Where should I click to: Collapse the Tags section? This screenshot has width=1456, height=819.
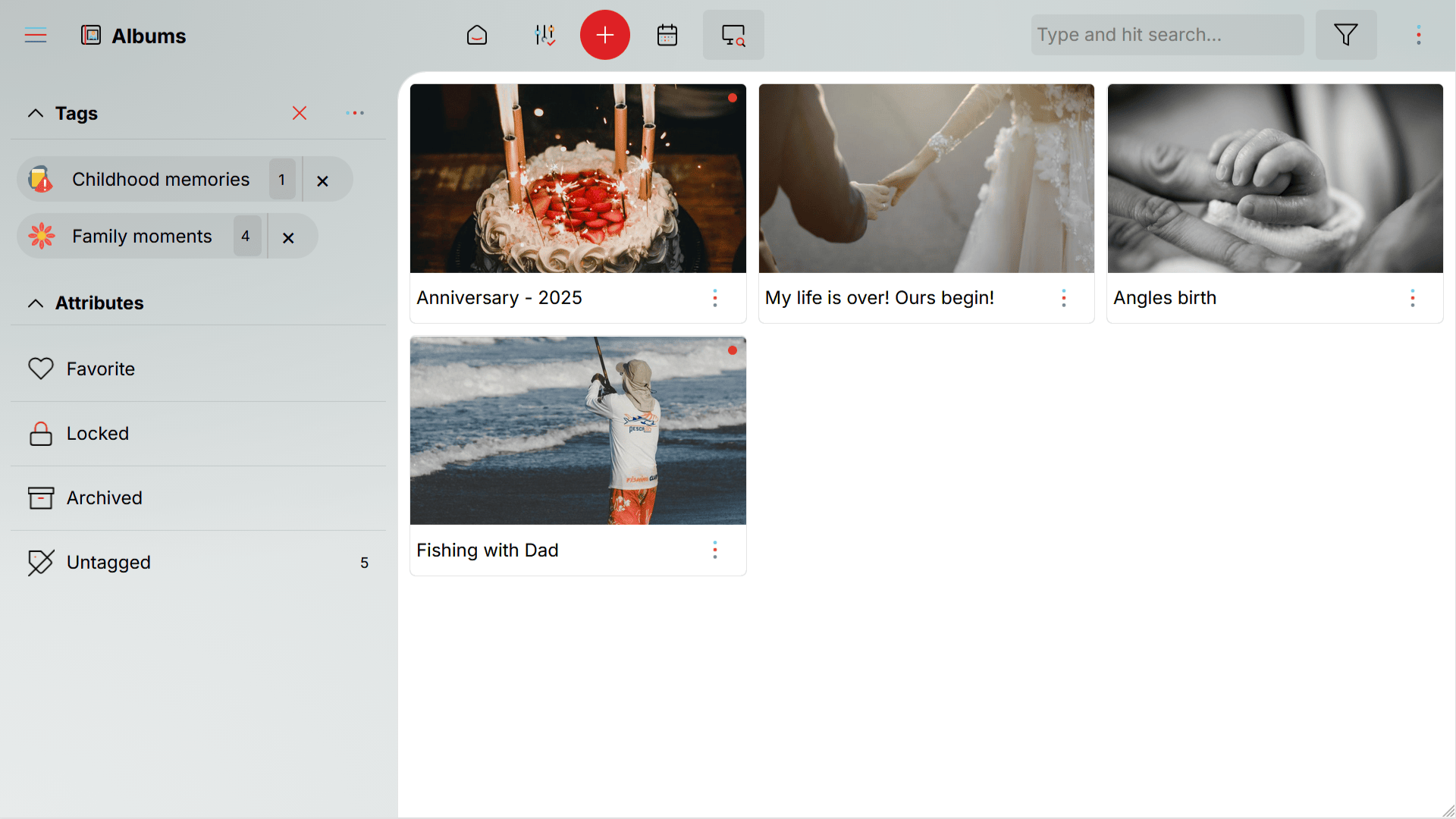point(35,113)
